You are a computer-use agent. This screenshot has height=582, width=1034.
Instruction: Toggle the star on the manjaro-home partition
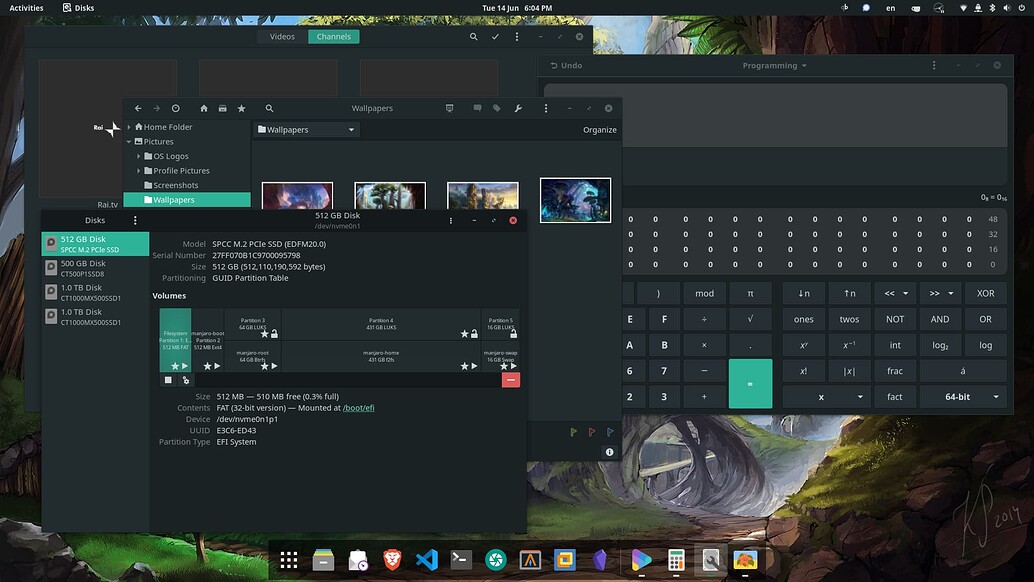(x=463, y=367)
